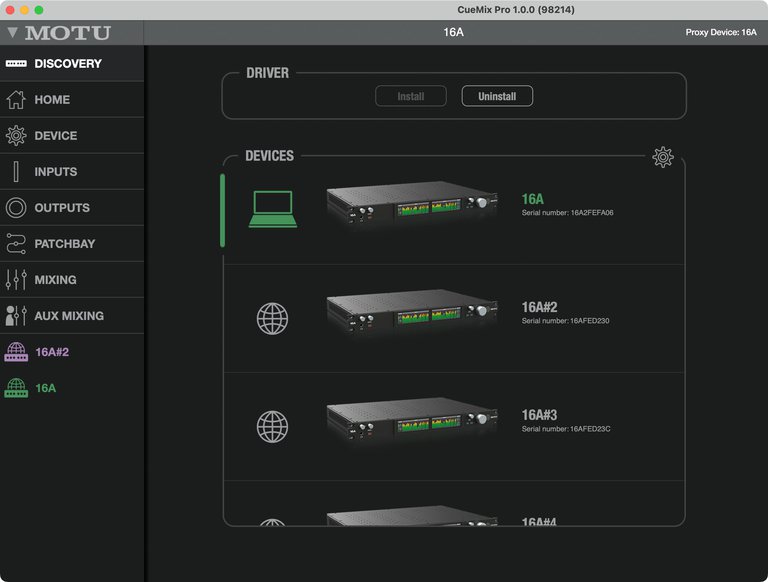Select the 16A#3 device name label
The image size is (768, 582).
tap(539, 415)
